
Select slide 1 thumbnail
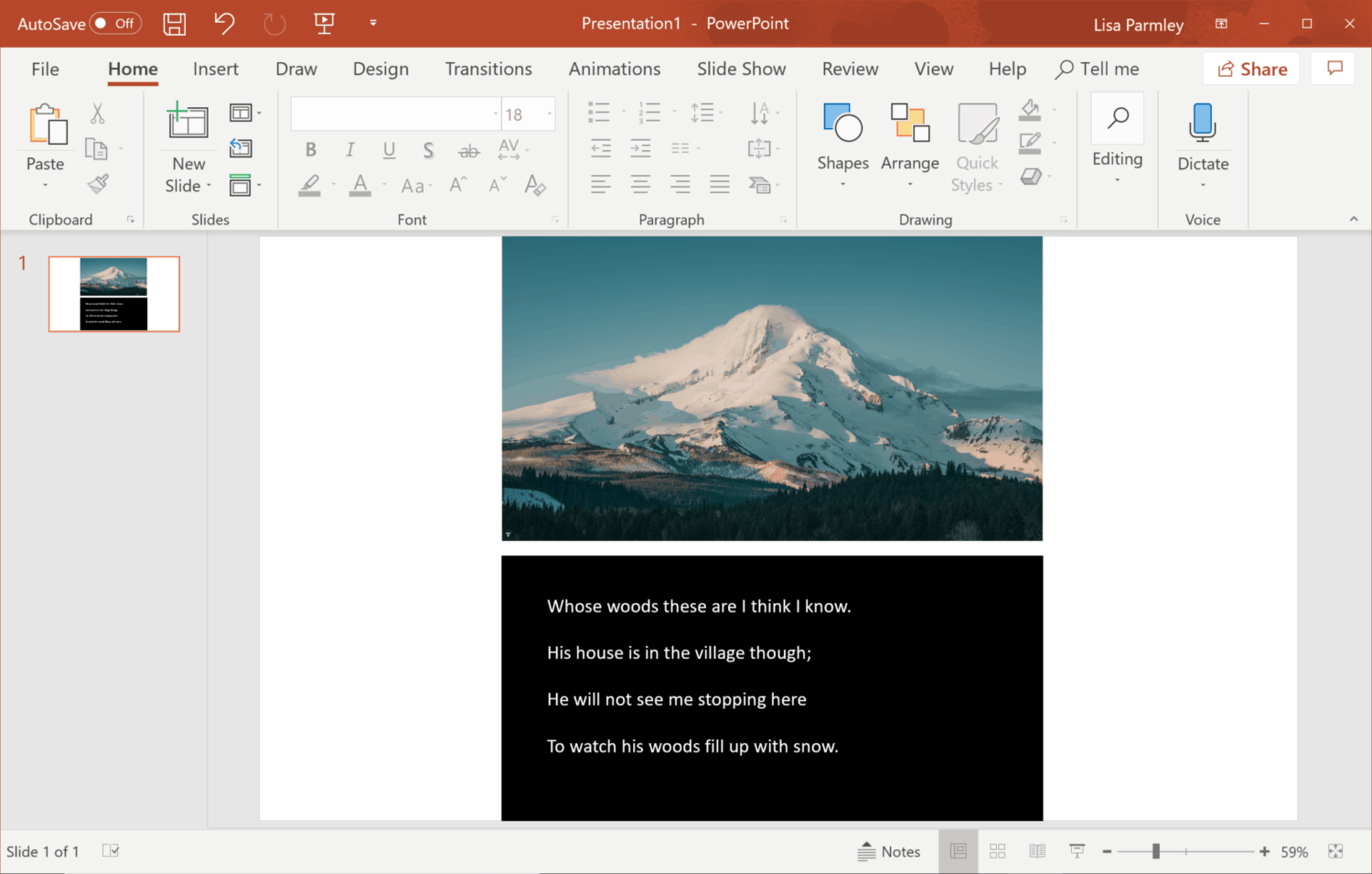pos(114,294)
